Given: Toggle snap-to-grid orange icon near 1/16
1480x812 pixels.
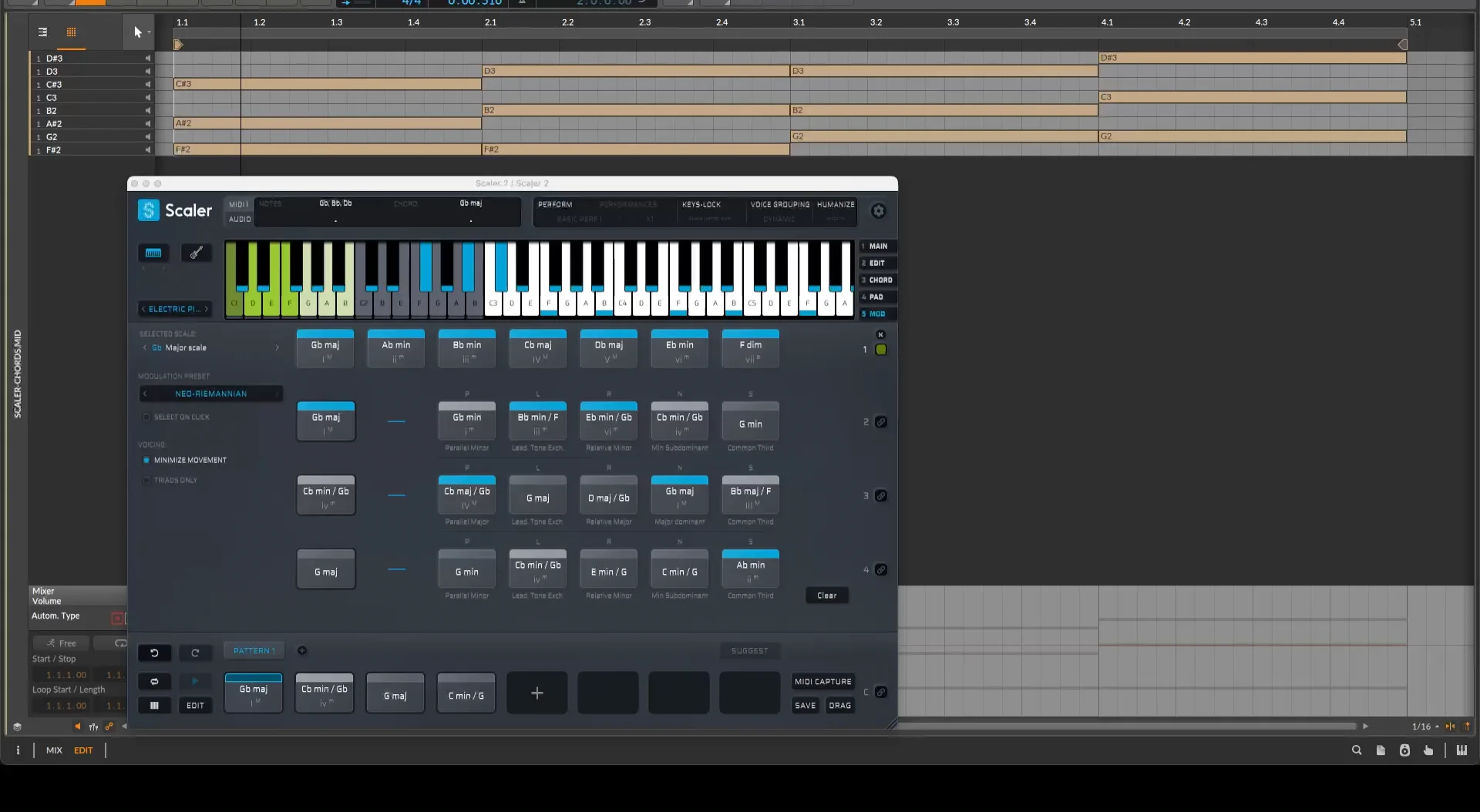Looking at the screenshot, I should [1450, 726].
